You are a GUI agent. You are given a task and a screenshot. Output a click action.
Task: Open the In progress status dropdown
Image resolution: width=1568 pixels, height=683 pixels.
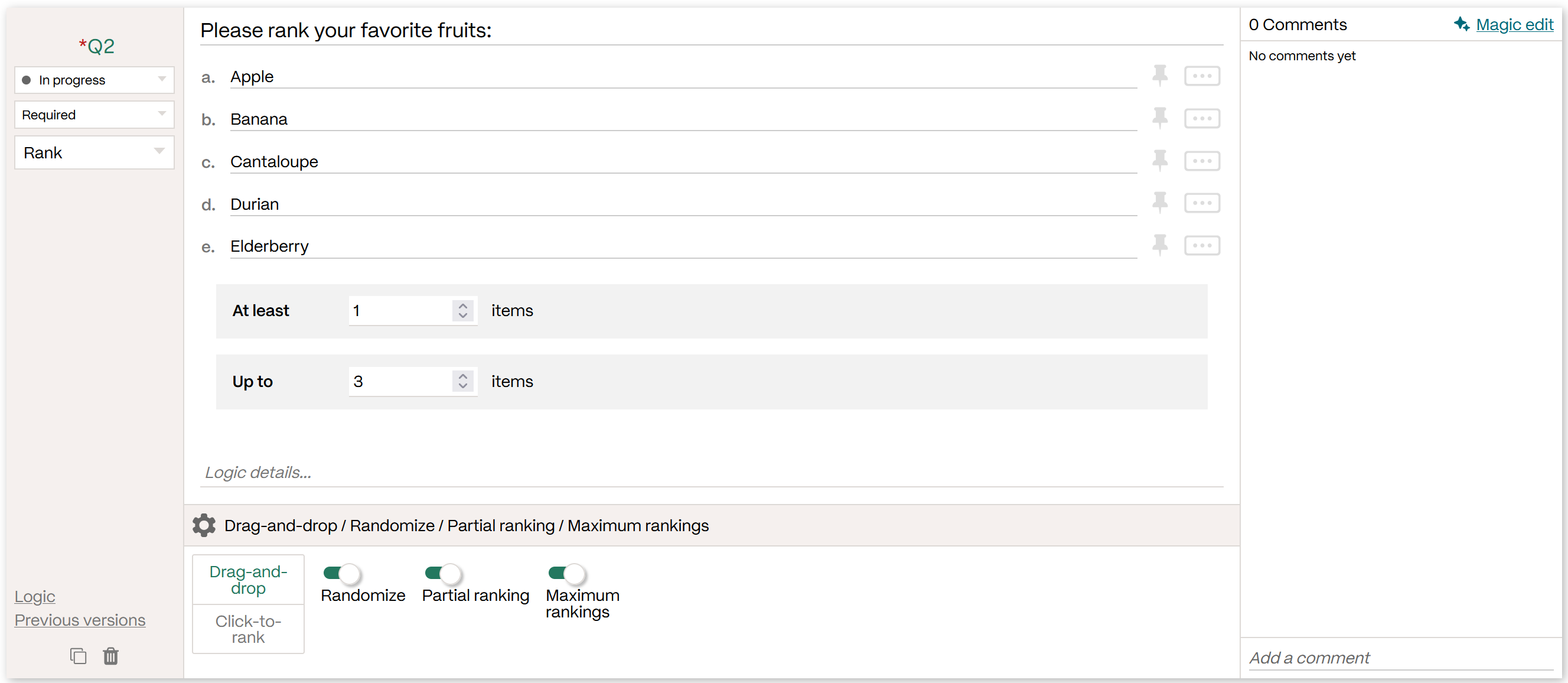[94, 80]
